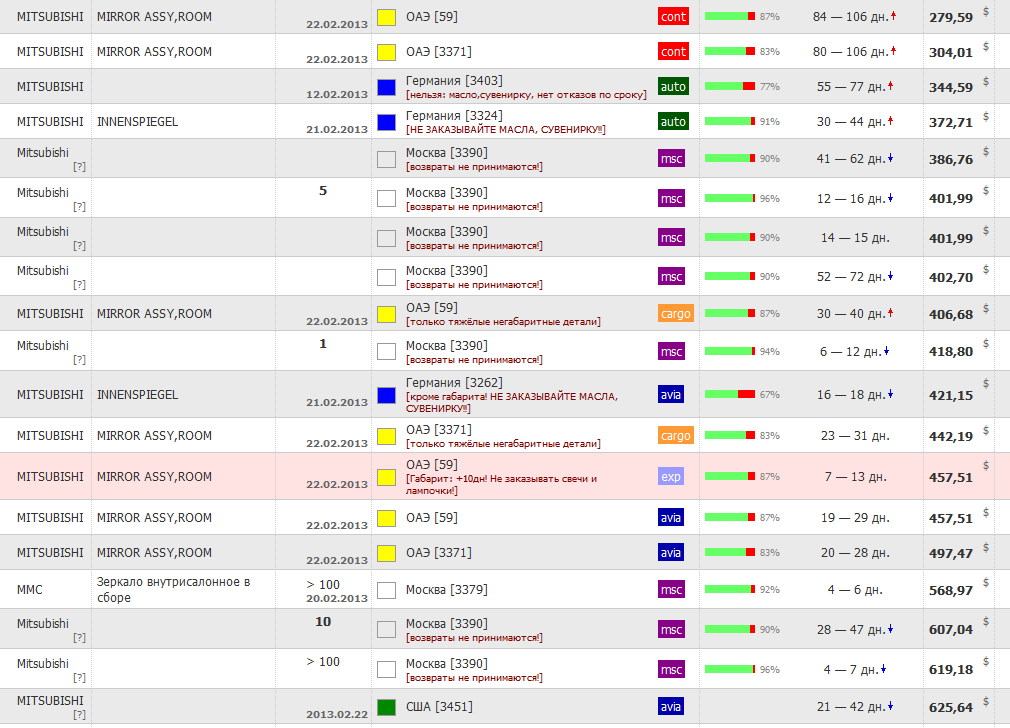
Task: Click the white square beside Москва [3379]
Action: (386, 590)
